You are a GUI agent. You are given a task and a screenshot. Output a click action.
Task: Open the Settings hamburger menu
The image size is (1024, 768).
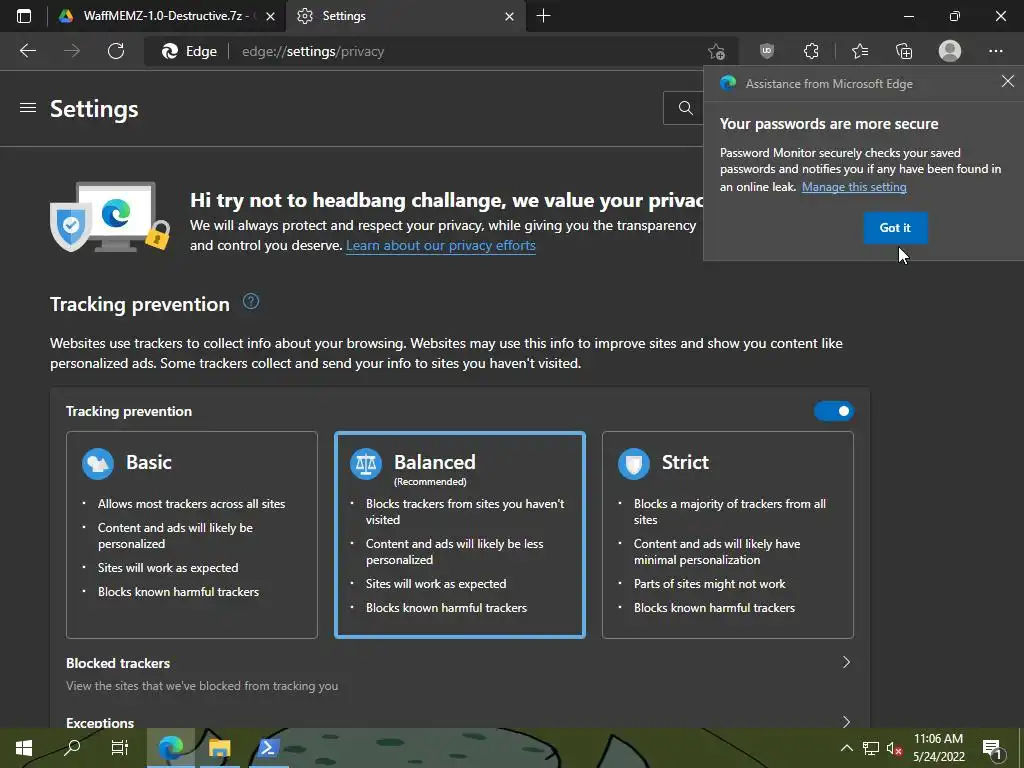tap(27, 108)
